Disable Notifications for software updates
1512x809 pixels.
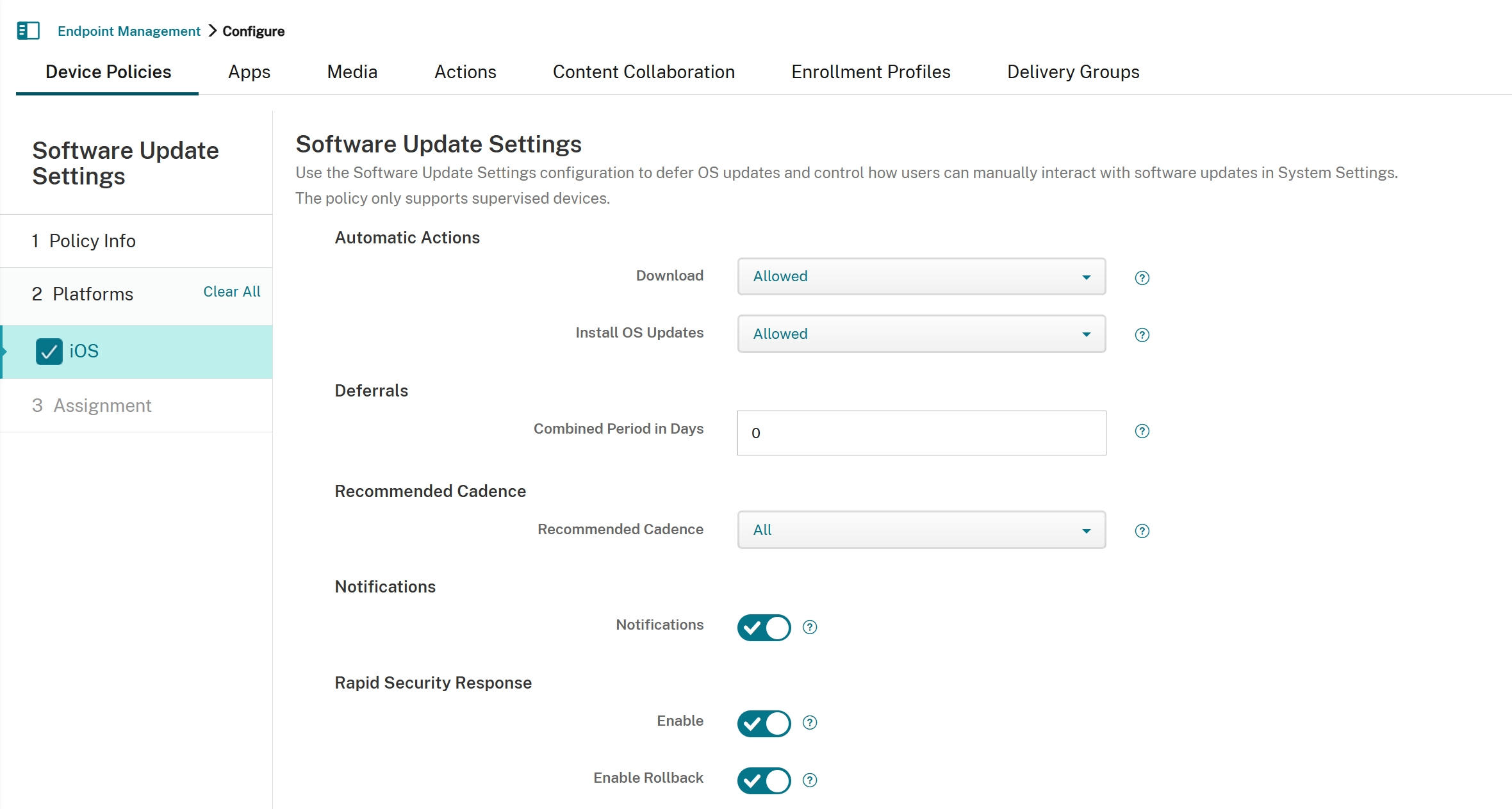pyautogui.click(x=762, y=628)
